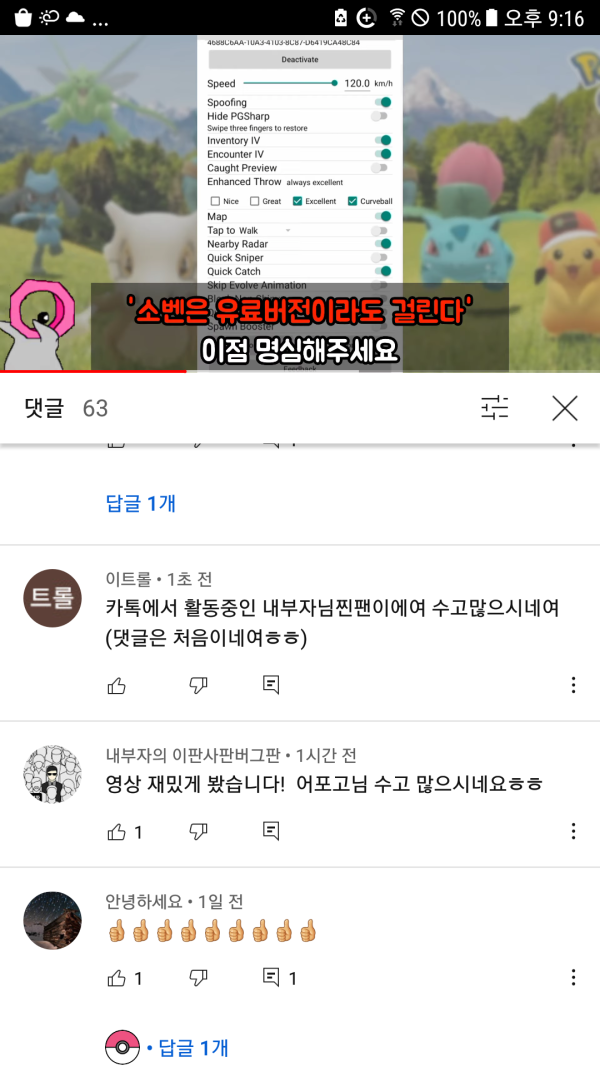Close the comments panel

(x=565, y=408)
